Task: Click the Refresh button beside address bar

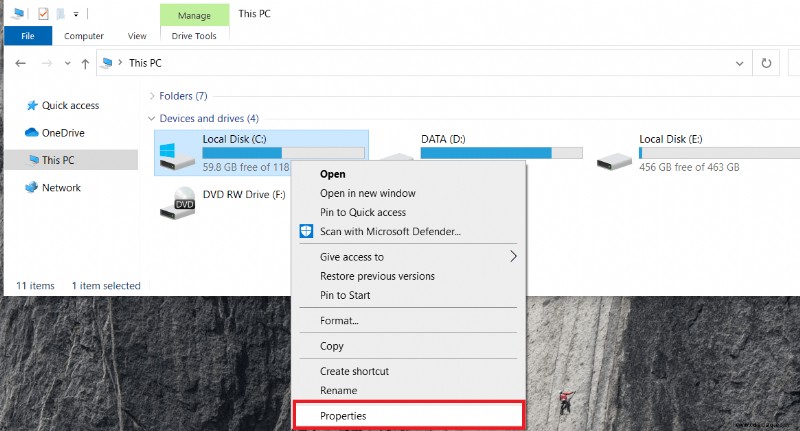Action: click(x=766, y=63)
